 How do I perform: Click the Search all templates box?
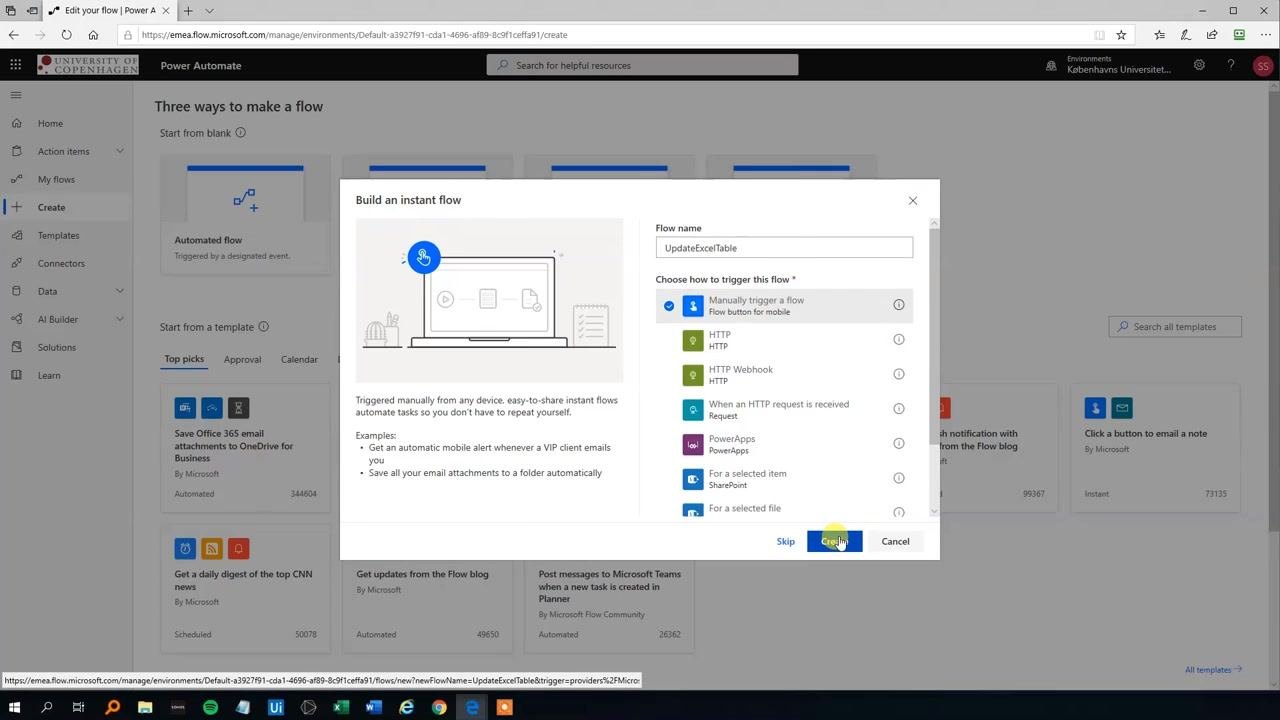[1175, 327]
